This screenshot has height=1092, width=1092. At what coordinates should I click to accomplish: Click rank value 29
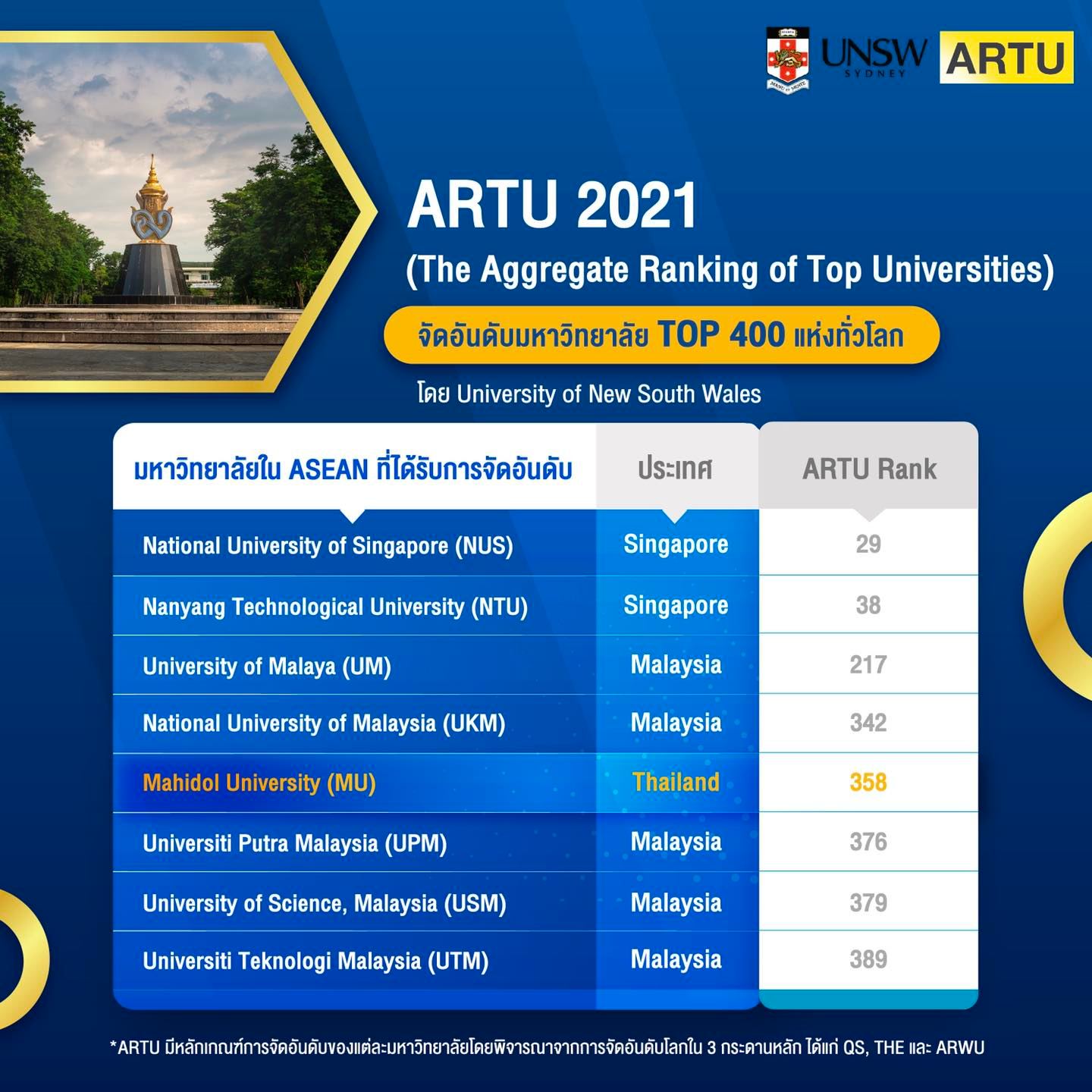868,544
